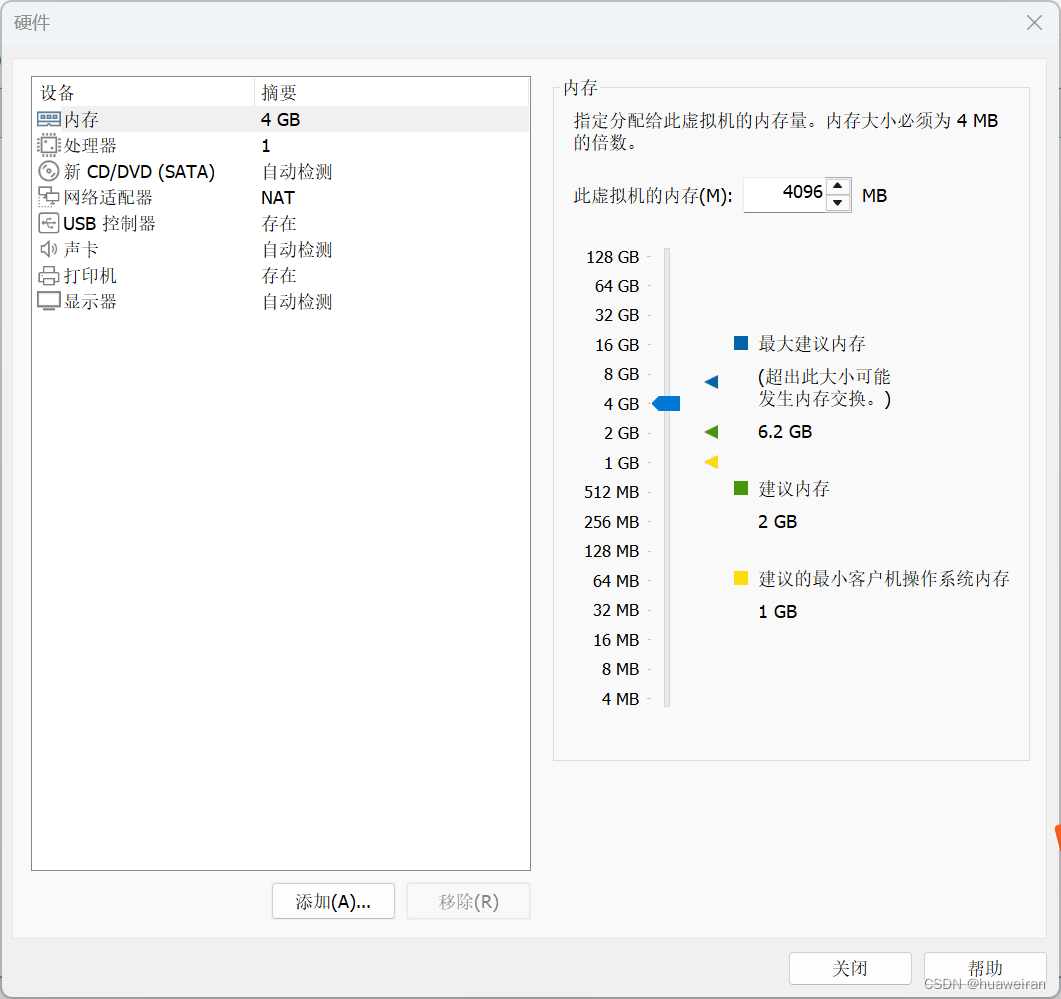Click the 512 MB slider label
The image size is (1061, 999).
611,492
